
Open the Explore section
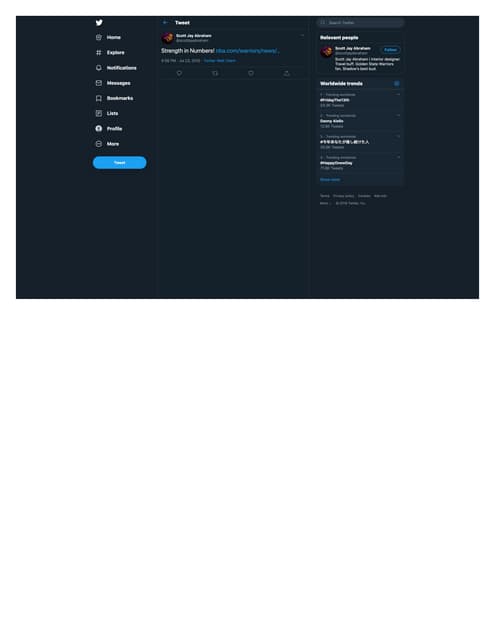click(110, 53)
